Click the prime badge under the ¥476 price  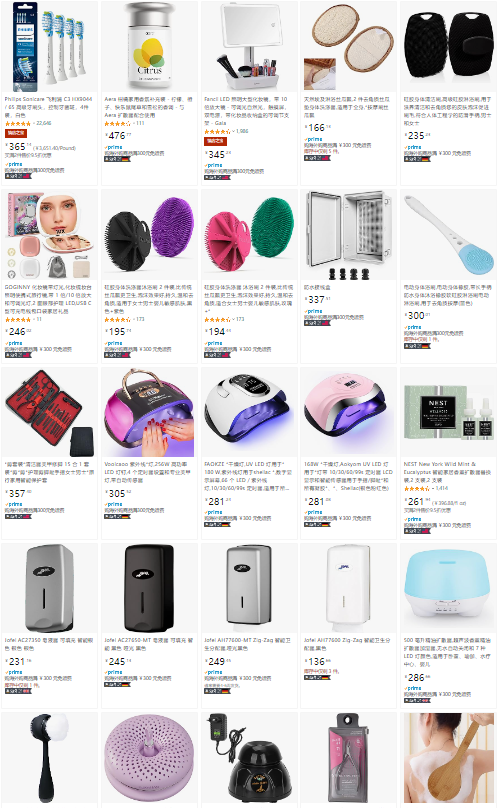tap(113, 147)
